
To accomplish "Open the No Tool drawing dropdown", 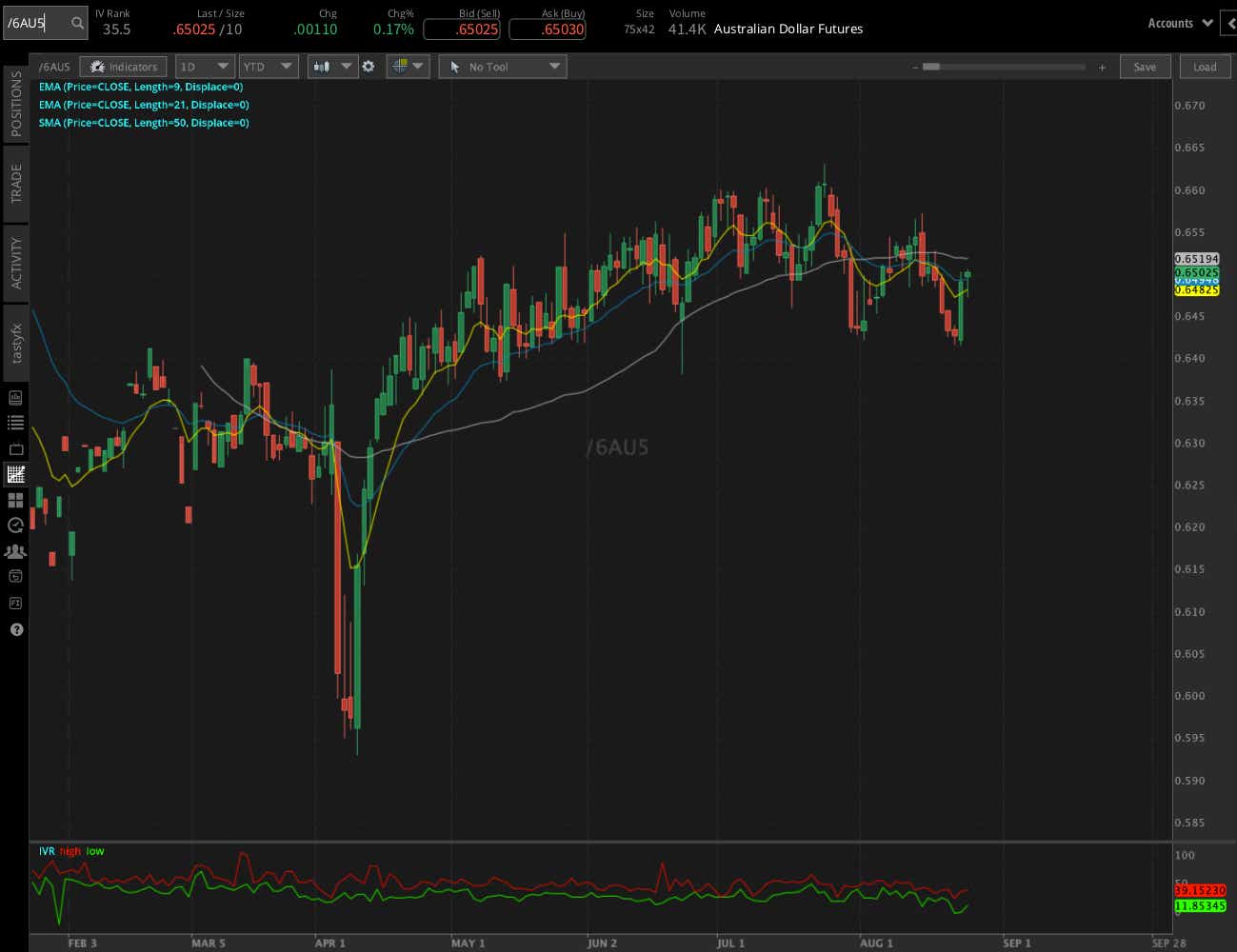I will [503, 66].
